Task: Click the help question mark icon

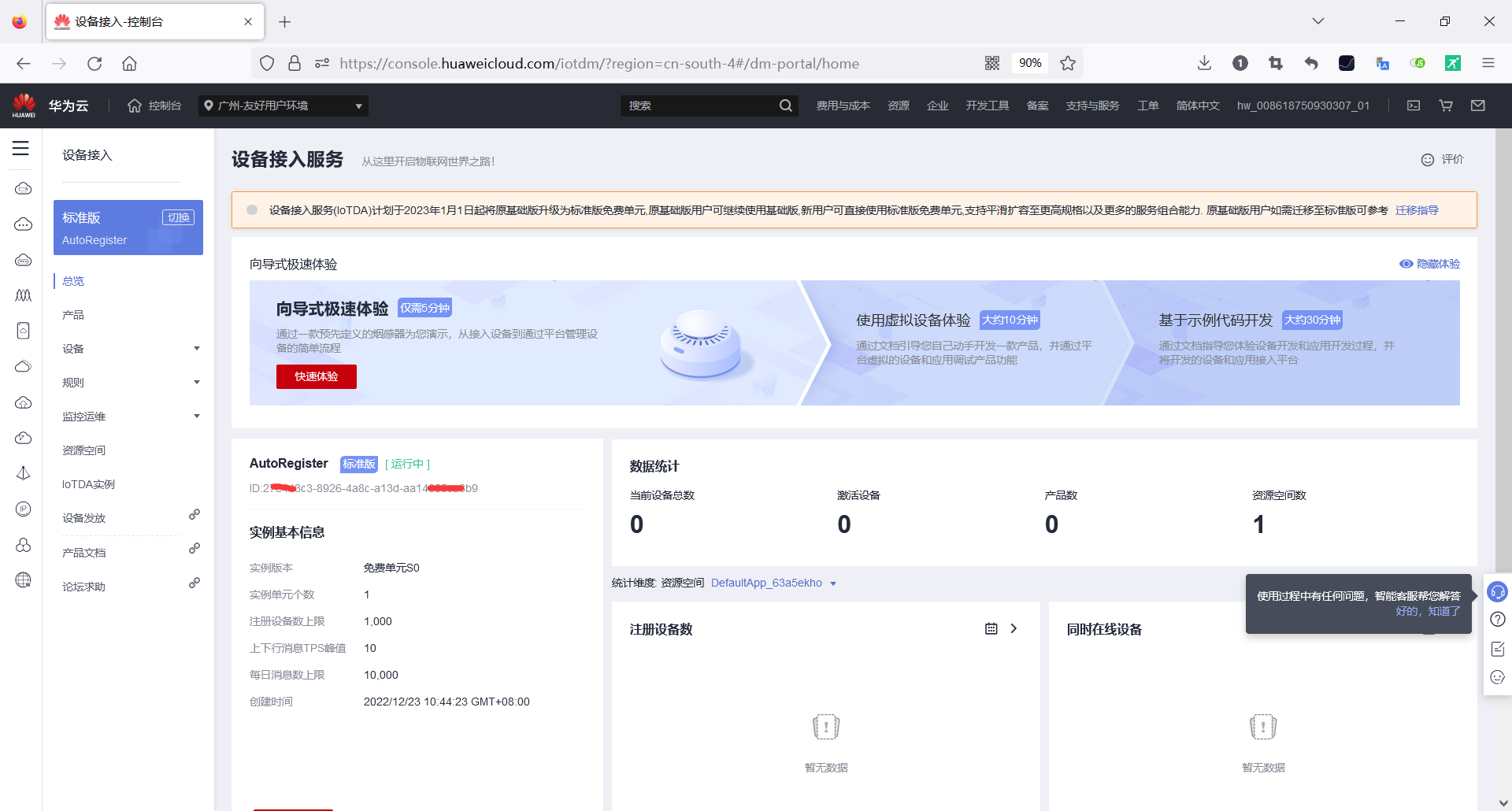Action: [1498, 620]
